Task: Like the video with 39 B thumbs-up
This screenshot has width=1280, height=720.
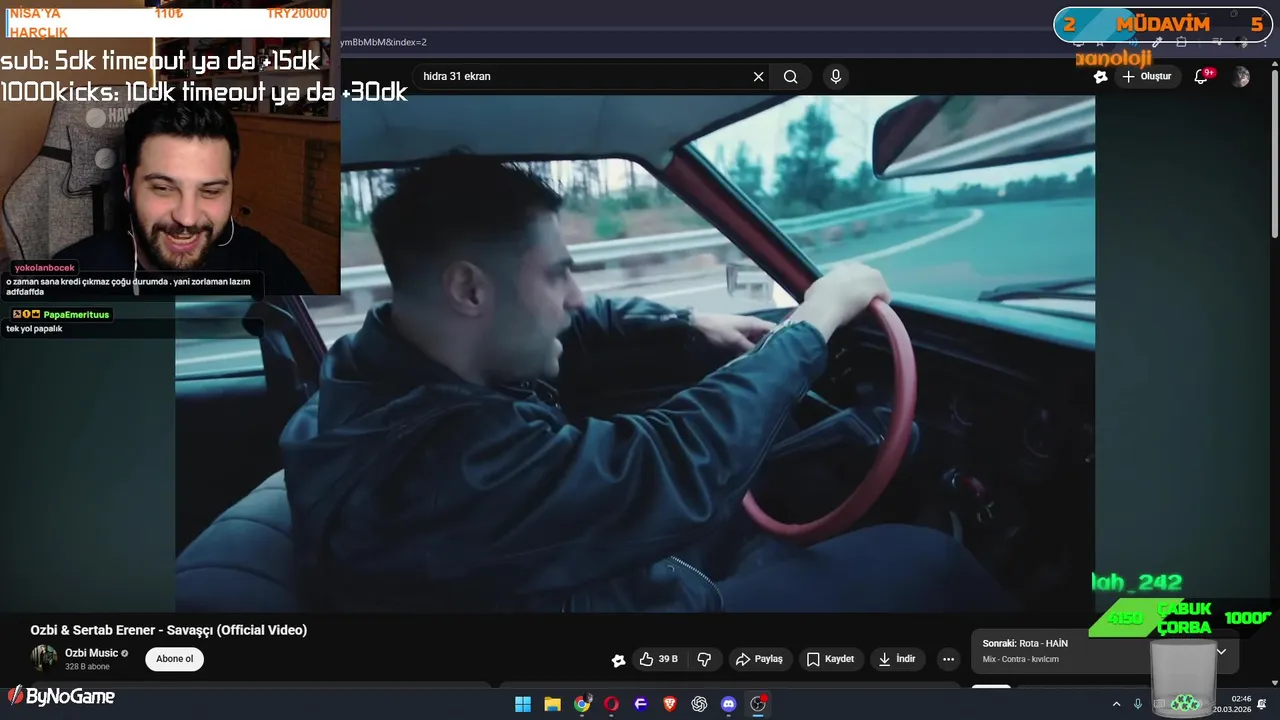Action: click(659, 659)
